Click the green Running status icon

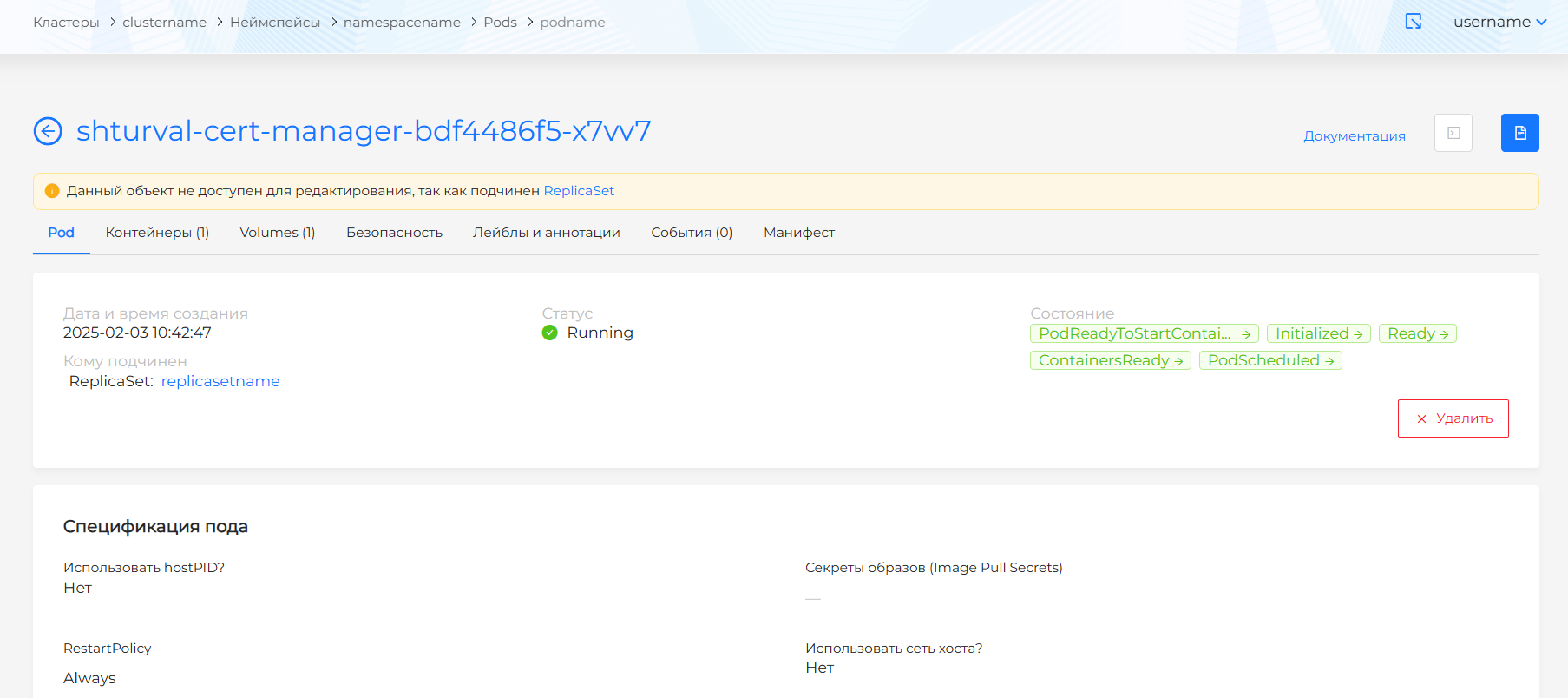click(549, 333)
